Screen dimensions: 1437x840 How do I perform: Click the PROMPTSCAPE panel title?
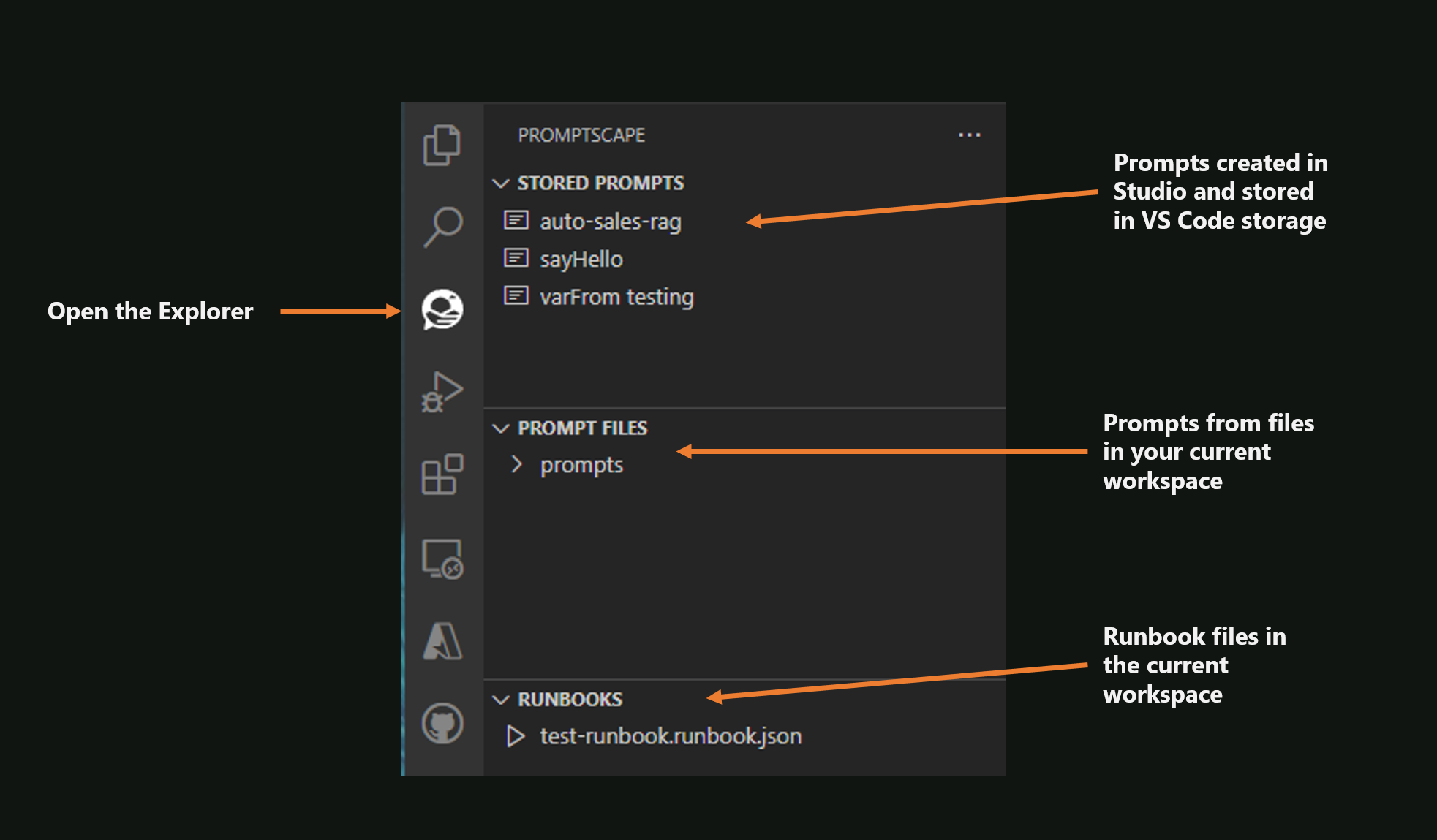581,135
